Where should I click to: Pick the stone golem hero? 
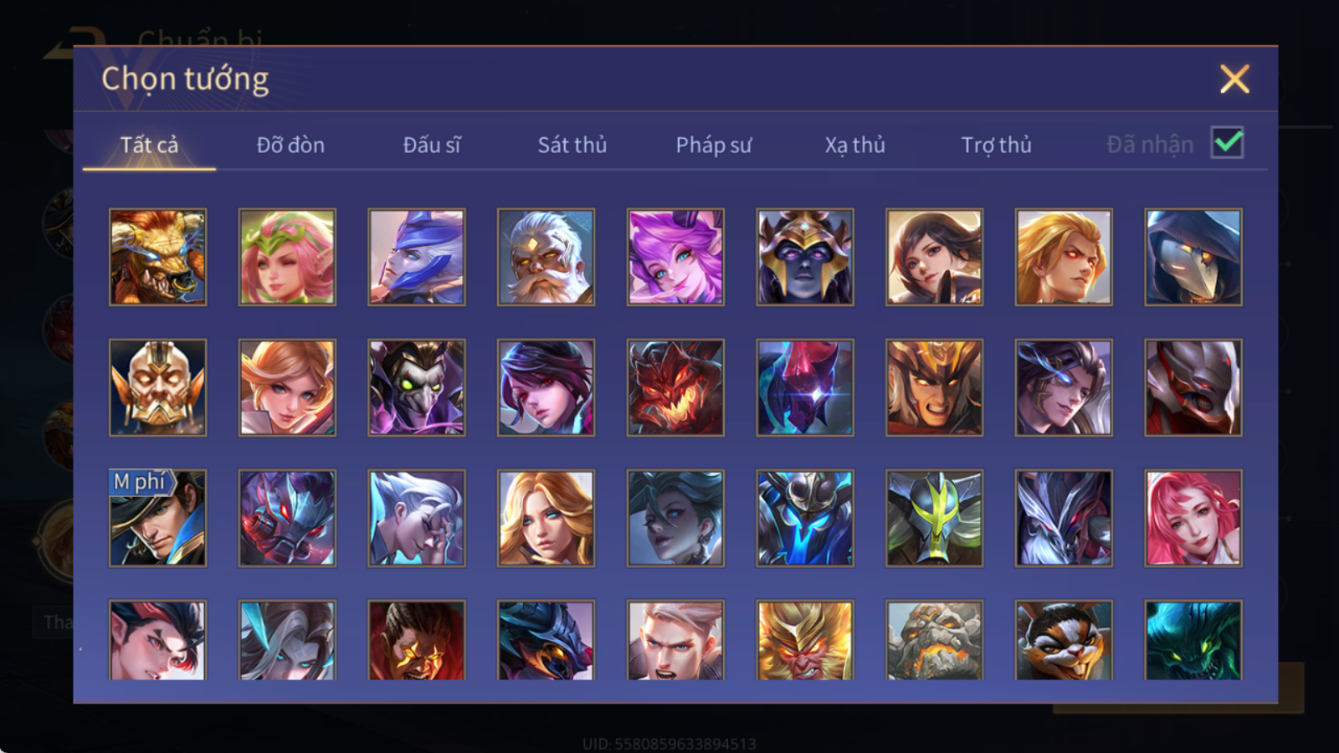coord(935,640)
